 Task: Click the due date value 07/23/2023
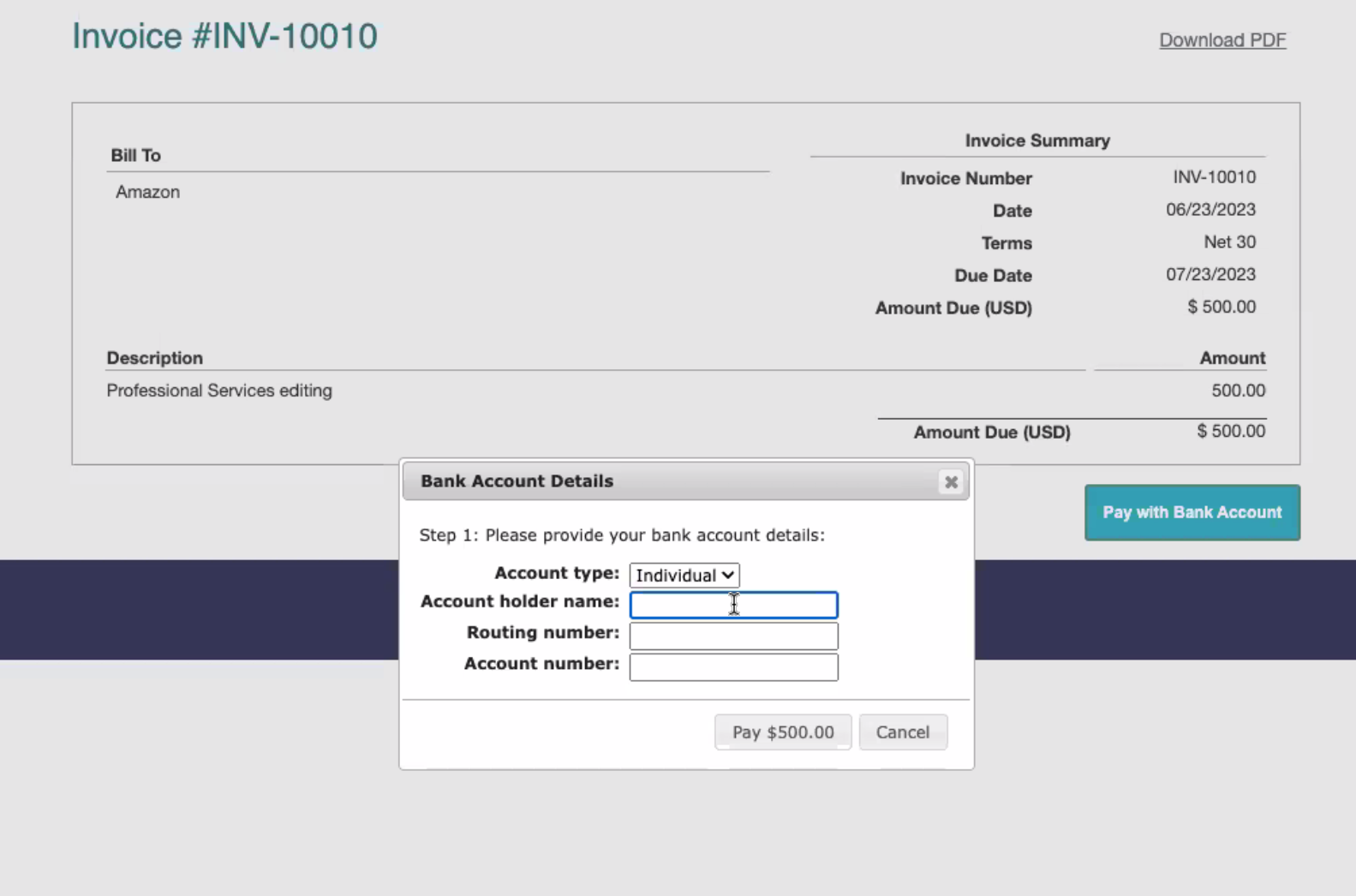click(1210, 275)
